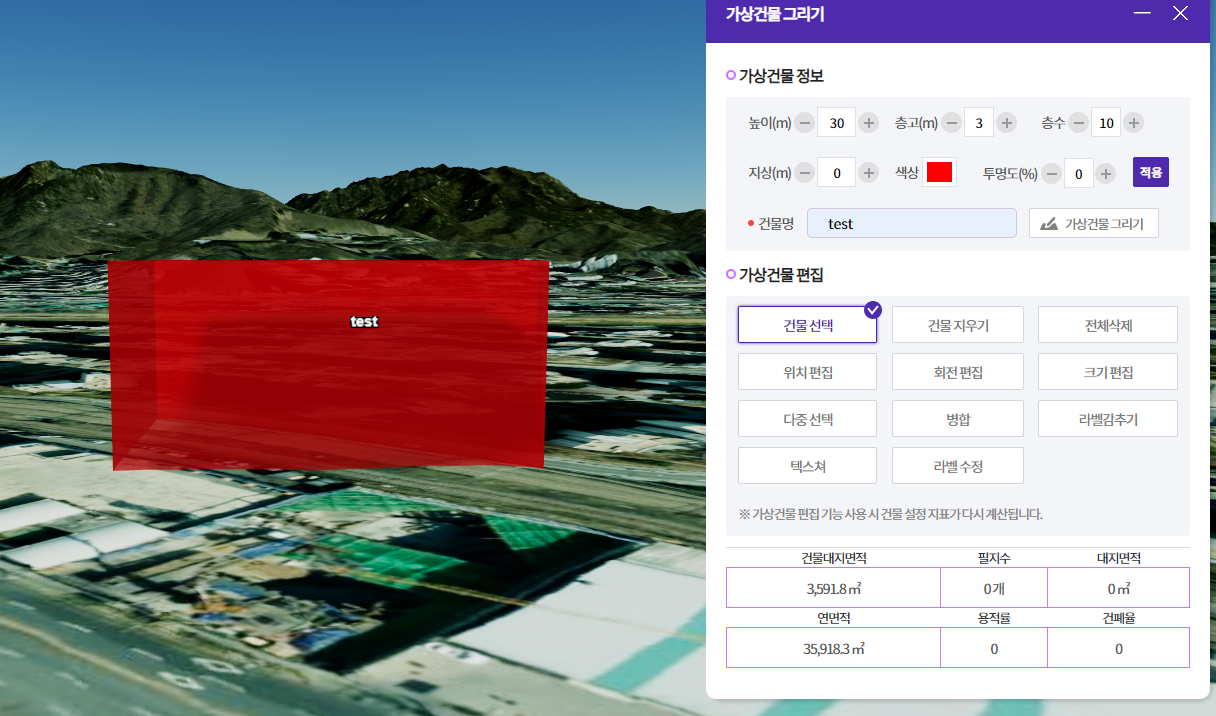The image size is (1216, 716).
Task: Decrease building height with minus button
Action: [x=805, y=123]
